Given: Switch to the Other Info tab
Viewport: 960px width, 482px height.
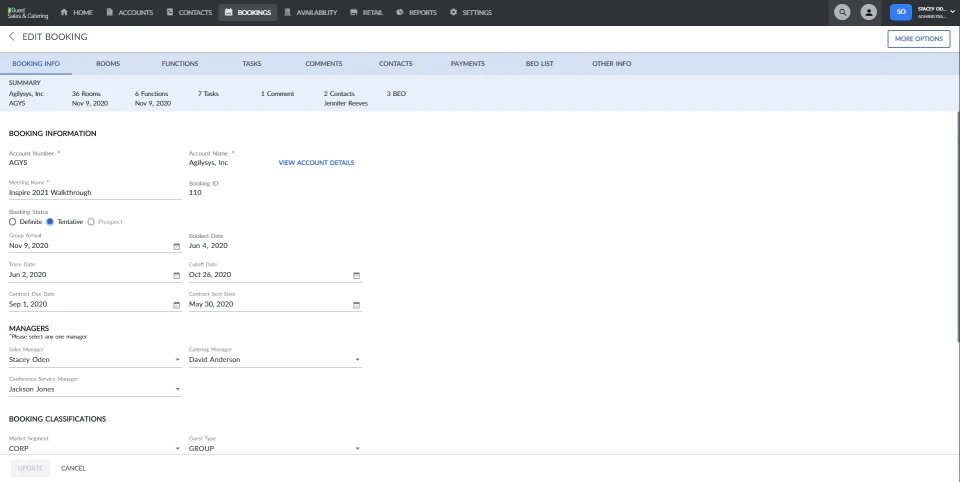Looking at the screenshot, I should click(612, 64).
